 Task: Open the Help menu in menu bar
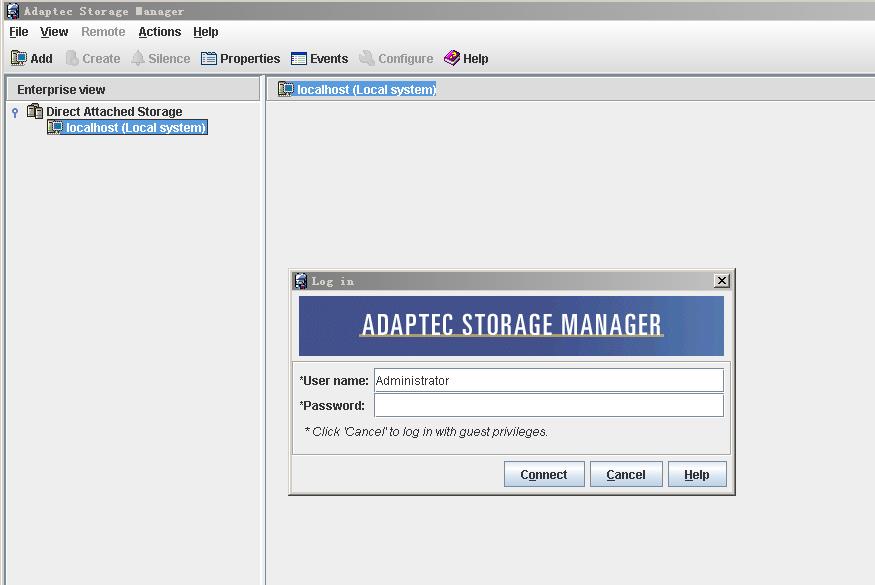coord(206,32)
